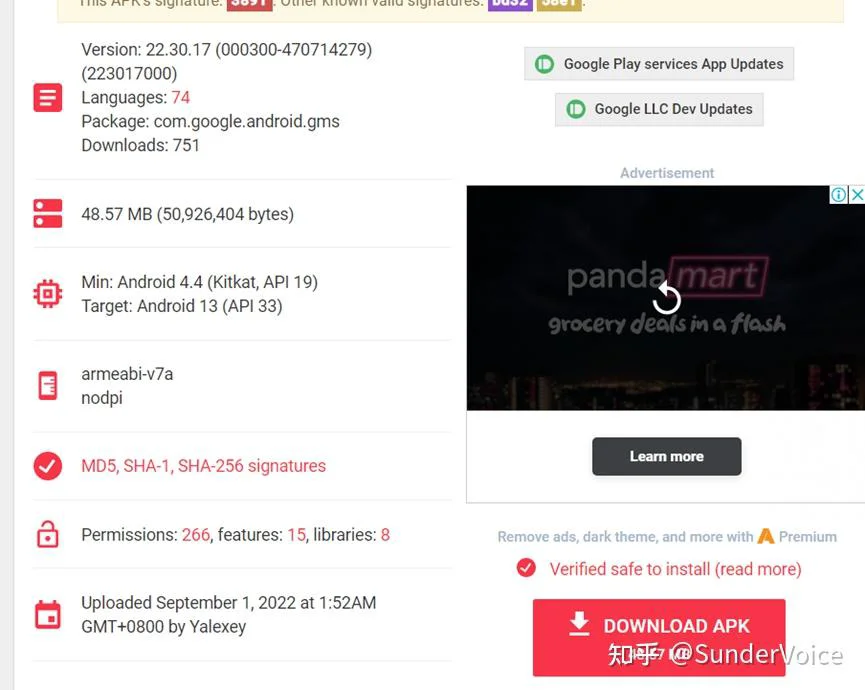Click the red document icon beside Version

(47, 98)
